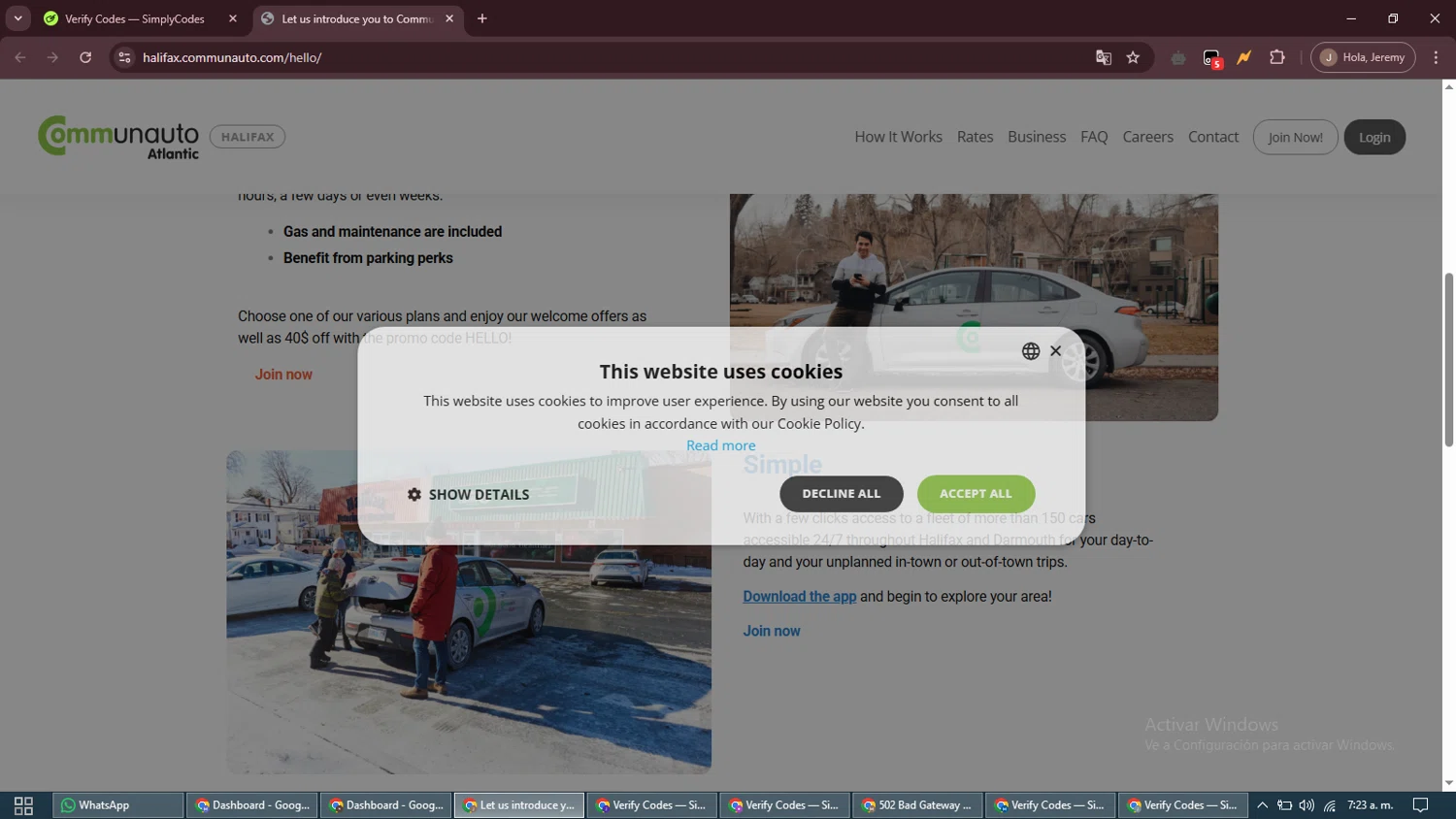Screen dimensions: 1456x819
Task: Click the ACCEPT ALL button
Action: tap(976, 494)
